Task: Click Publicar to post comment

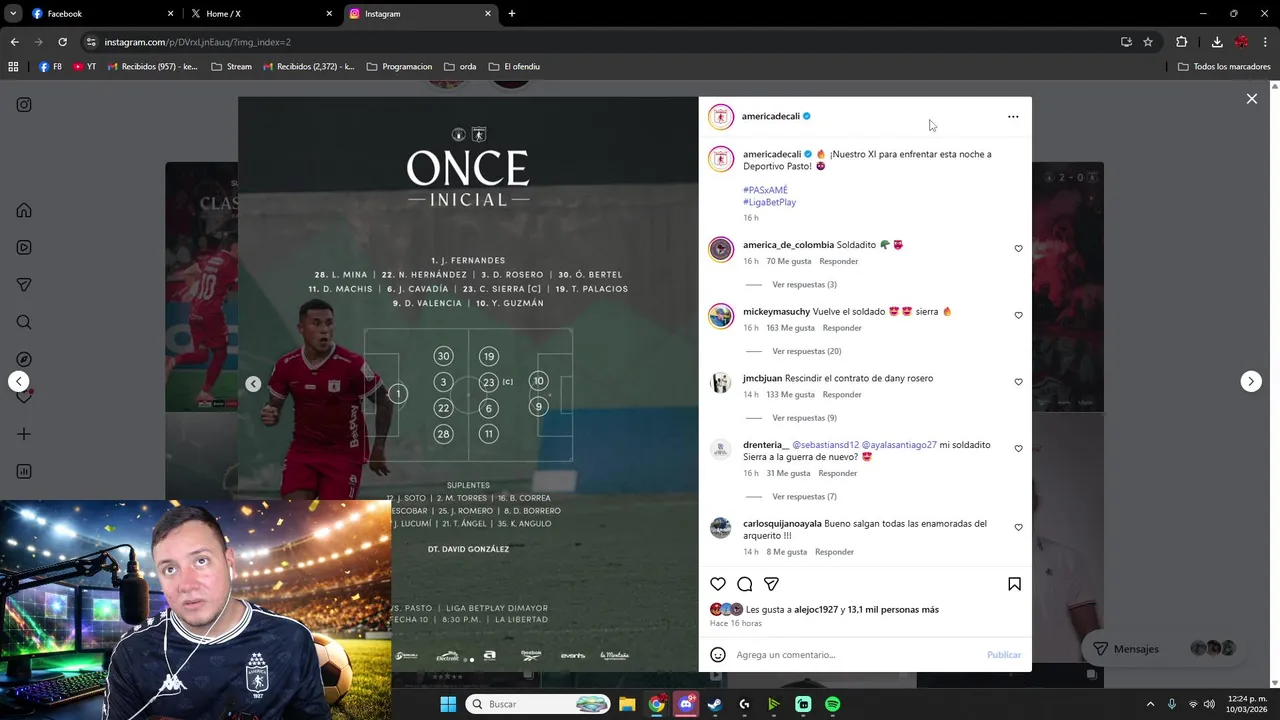Action: pyautogui.click(x=1003, y=655)
